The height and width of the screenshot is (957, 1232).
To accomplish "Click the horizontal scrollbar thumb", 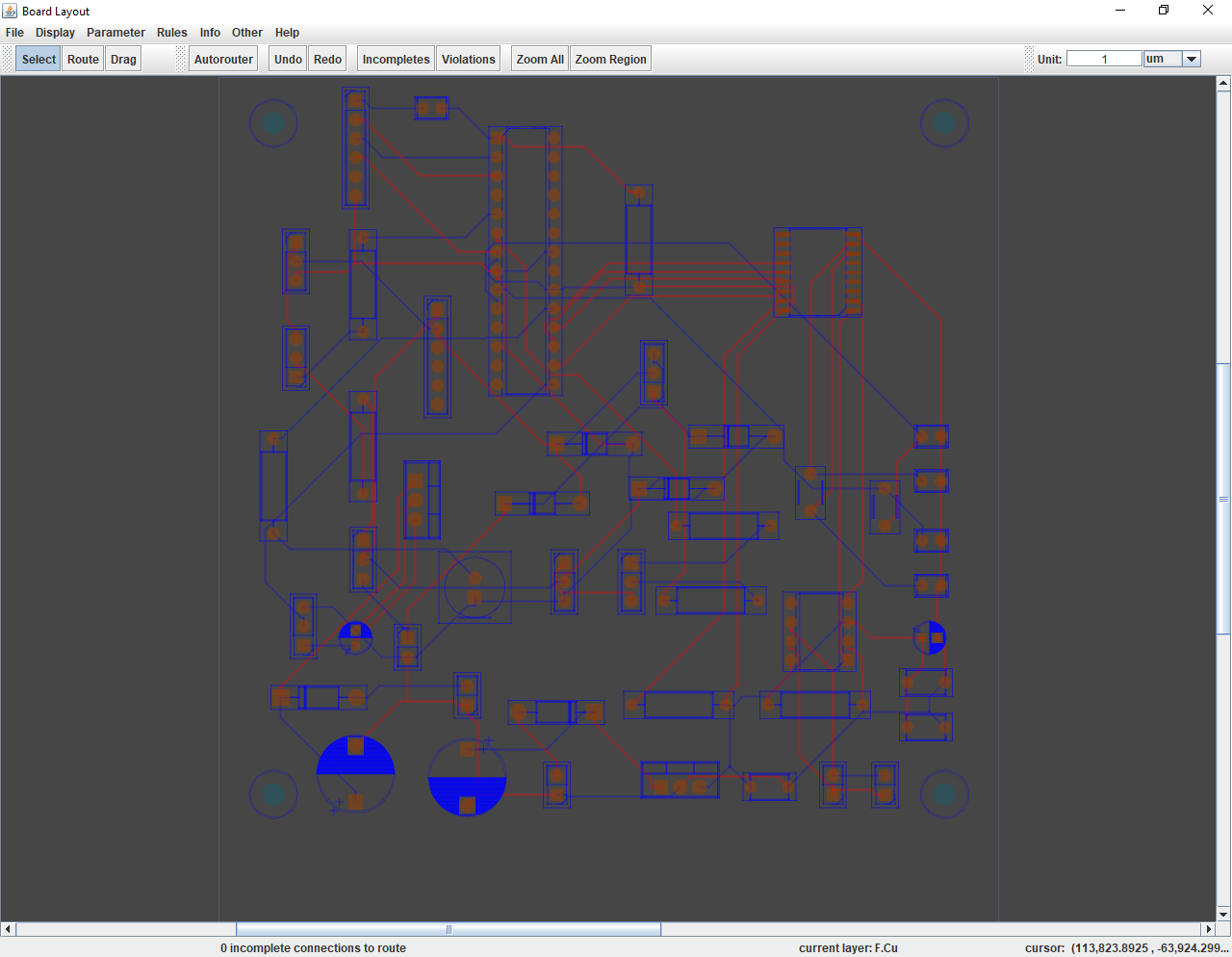I will pos(449,929).
